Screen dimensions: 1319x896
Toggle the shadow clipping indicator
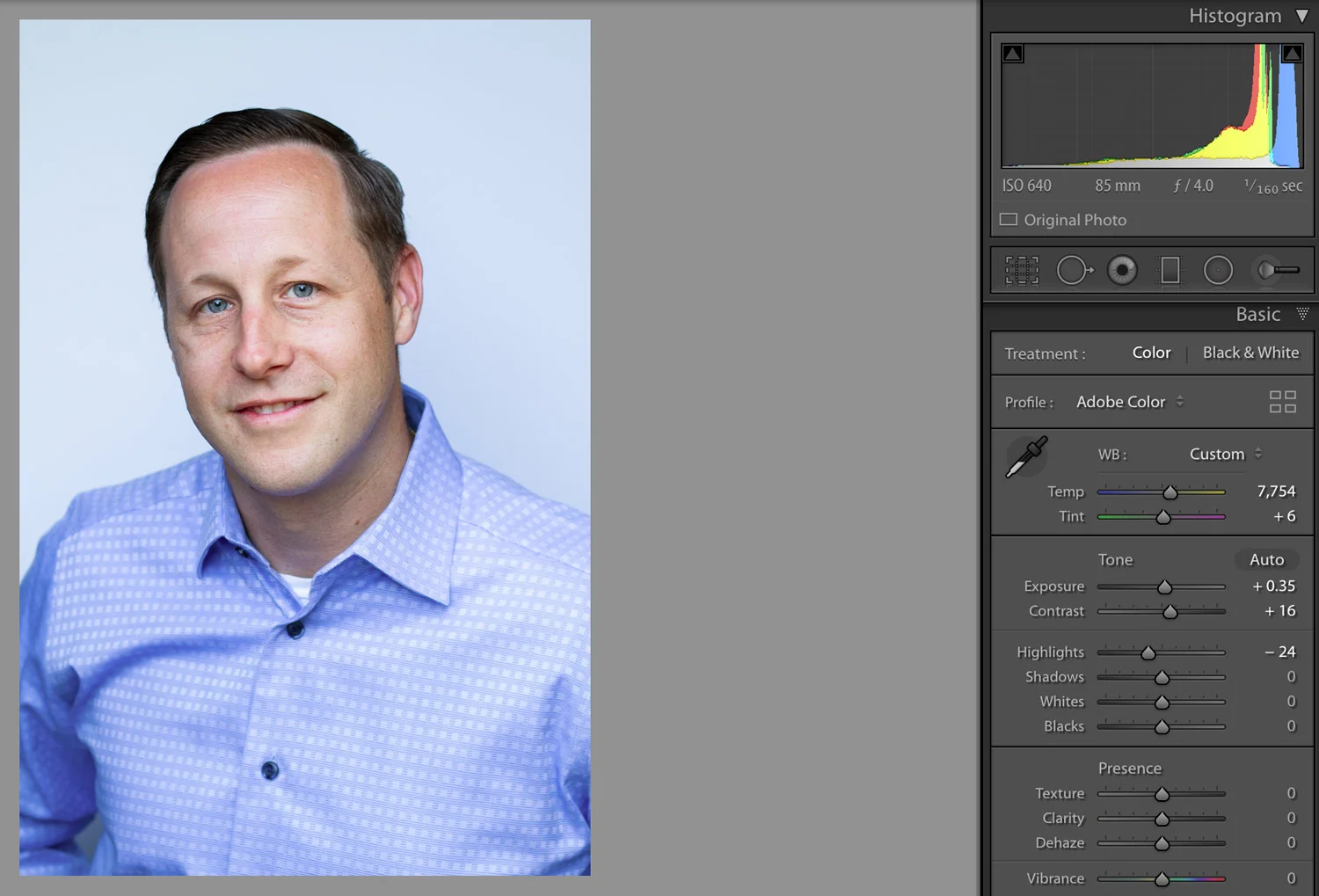click(x=1013, y=53)
